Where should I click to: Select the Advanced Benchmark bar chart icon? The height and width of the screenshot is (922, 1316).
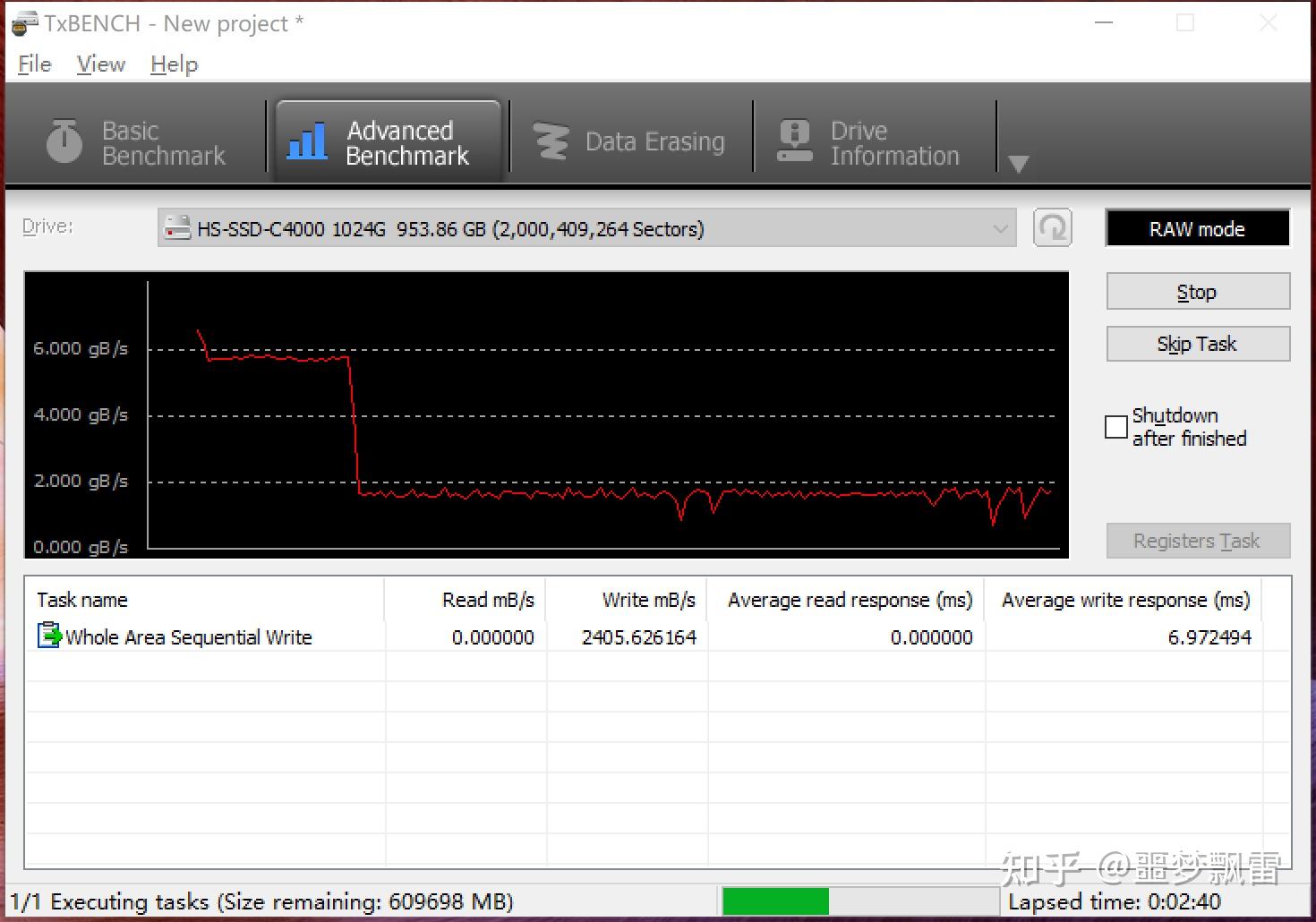[306, 141]
